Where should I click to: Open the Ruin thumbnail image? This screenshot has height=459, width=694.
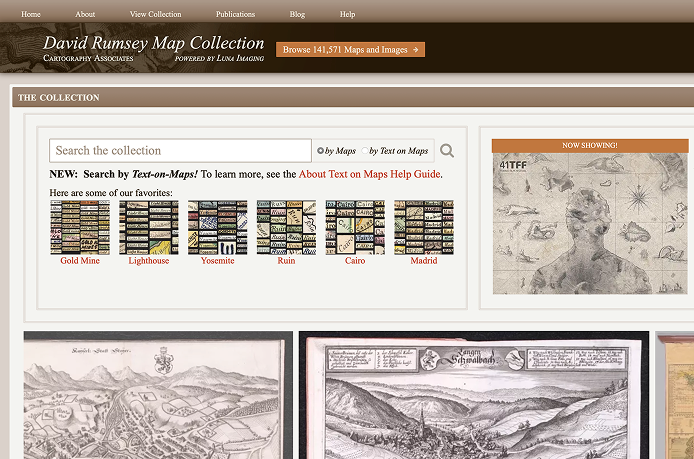(x=286, y=228)
